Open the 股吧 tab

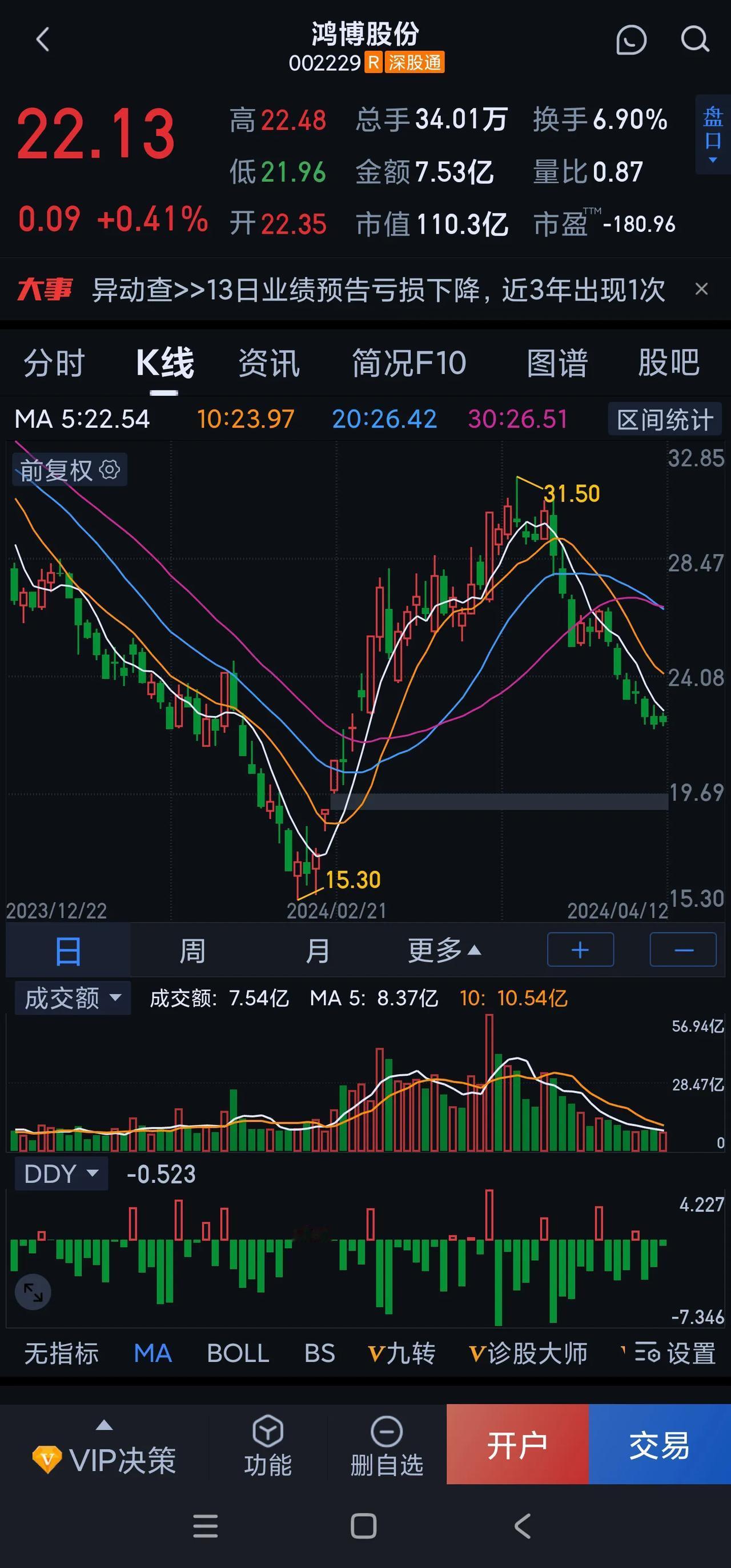click(668, 363)
